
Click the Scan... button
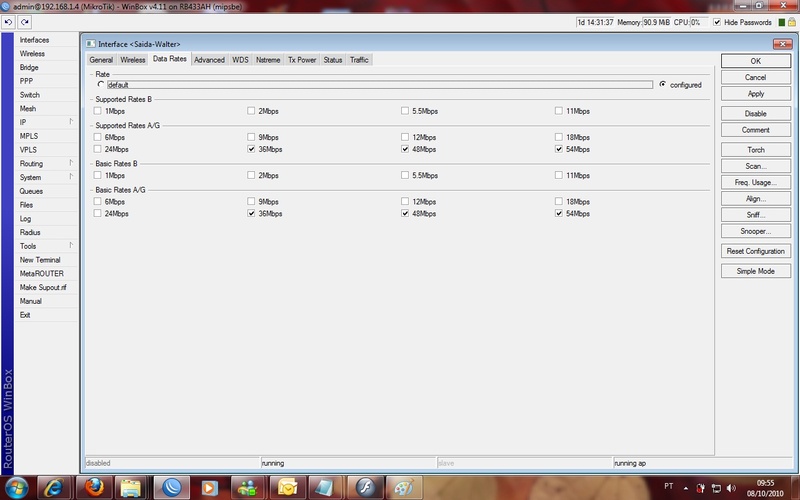pos(756,166)
